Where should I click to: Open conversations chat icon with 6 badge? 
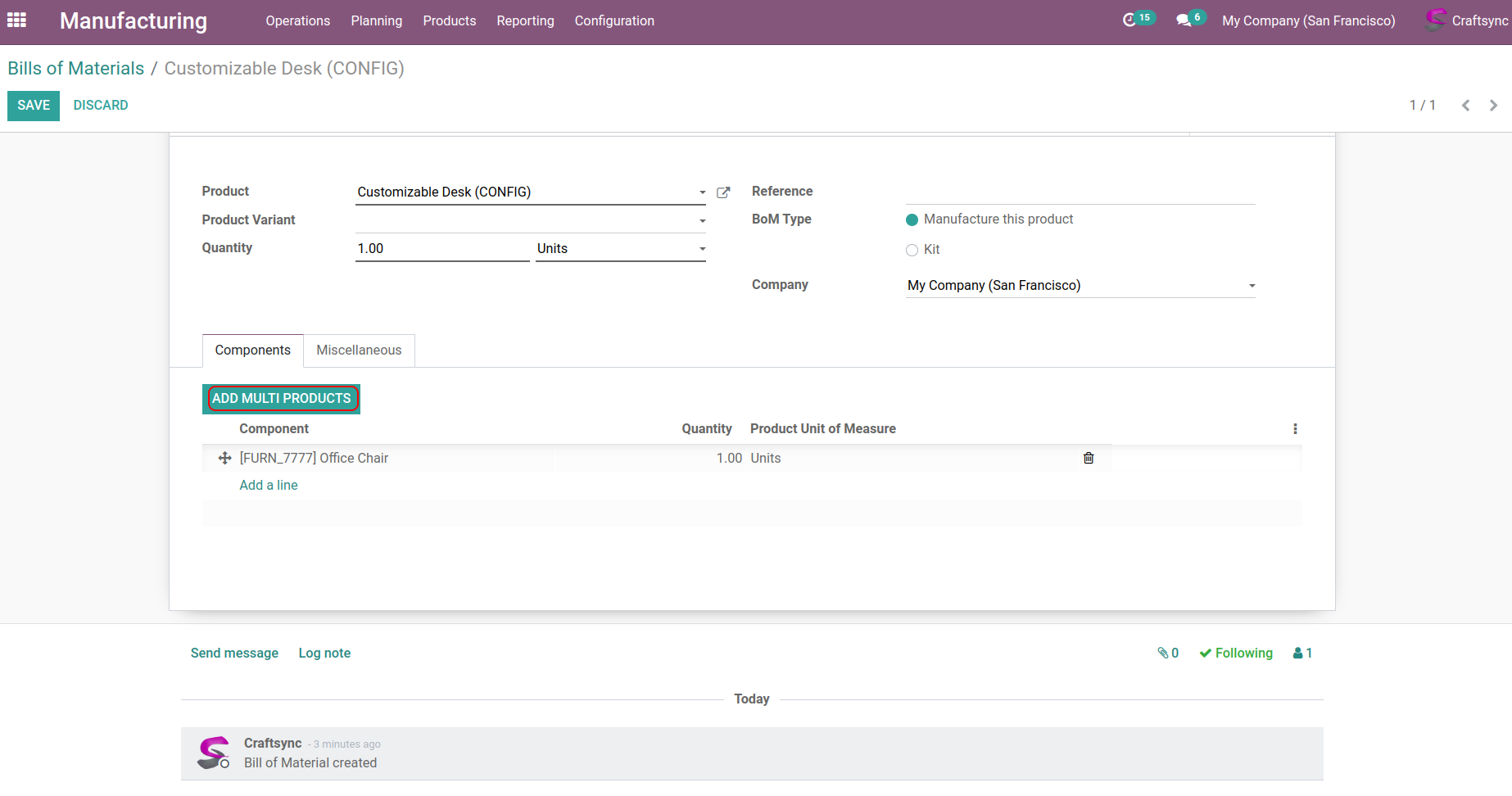pos(1184,20)
